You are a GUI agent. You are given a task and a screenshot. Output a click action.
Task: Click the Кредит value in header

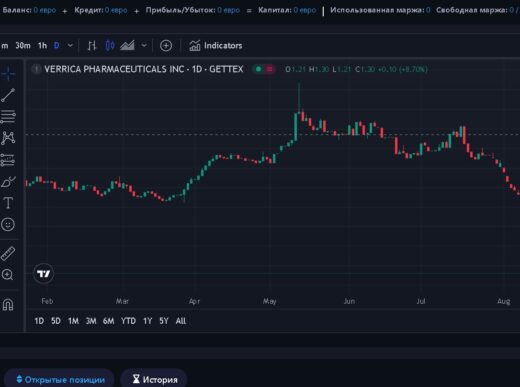point(116,10)
